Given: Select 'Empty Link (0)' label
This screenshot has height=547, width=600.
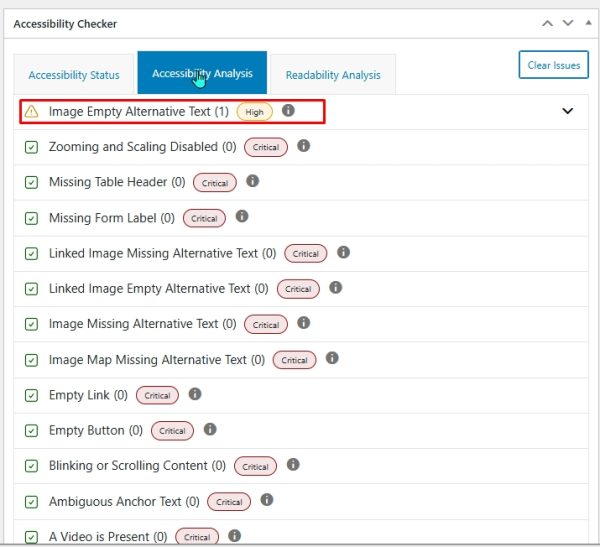Looking at the screenshot, I should point(88,395).
